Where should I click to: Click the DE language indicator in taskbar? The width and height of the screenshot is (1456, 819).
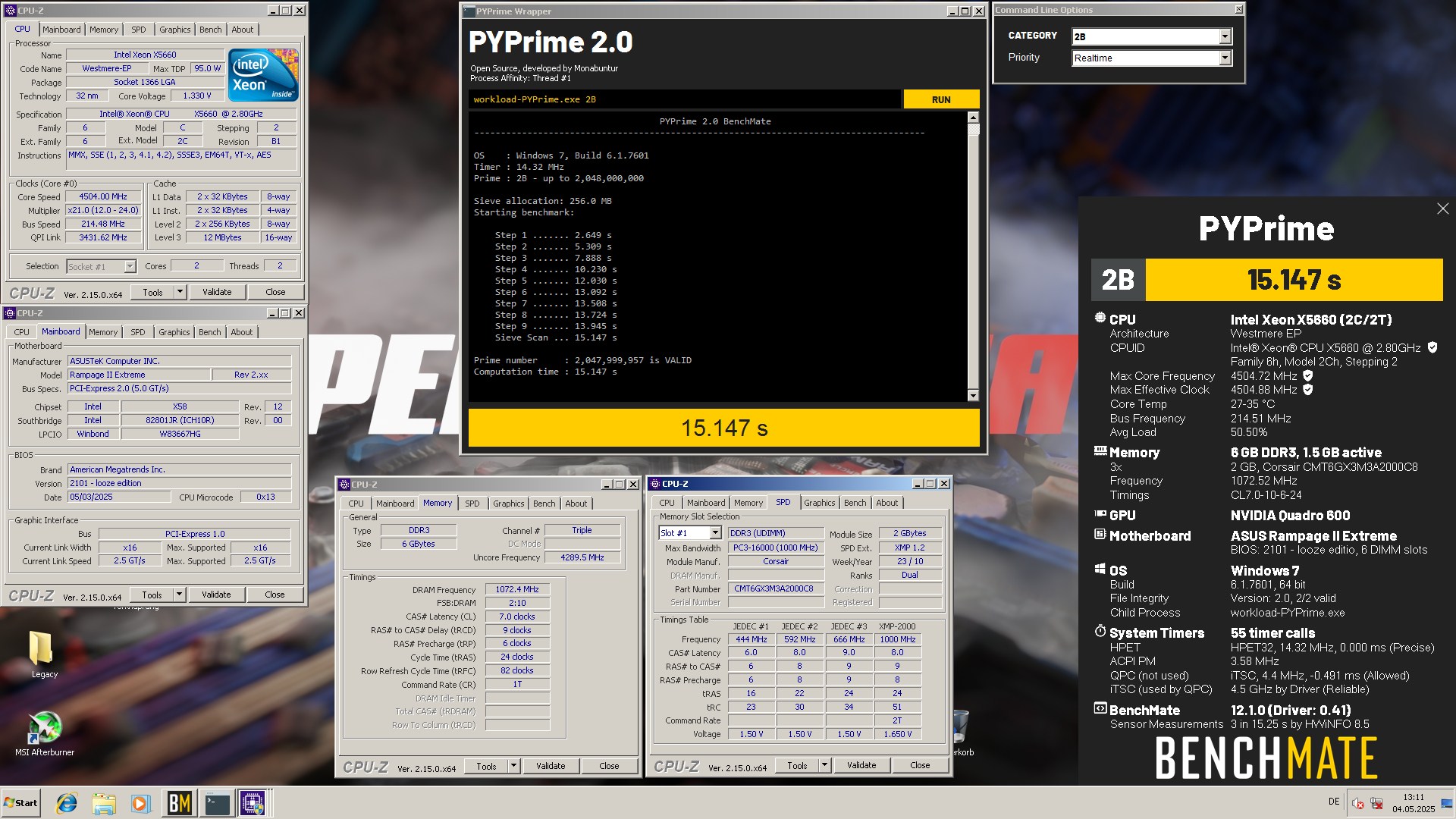[1334, 802]
